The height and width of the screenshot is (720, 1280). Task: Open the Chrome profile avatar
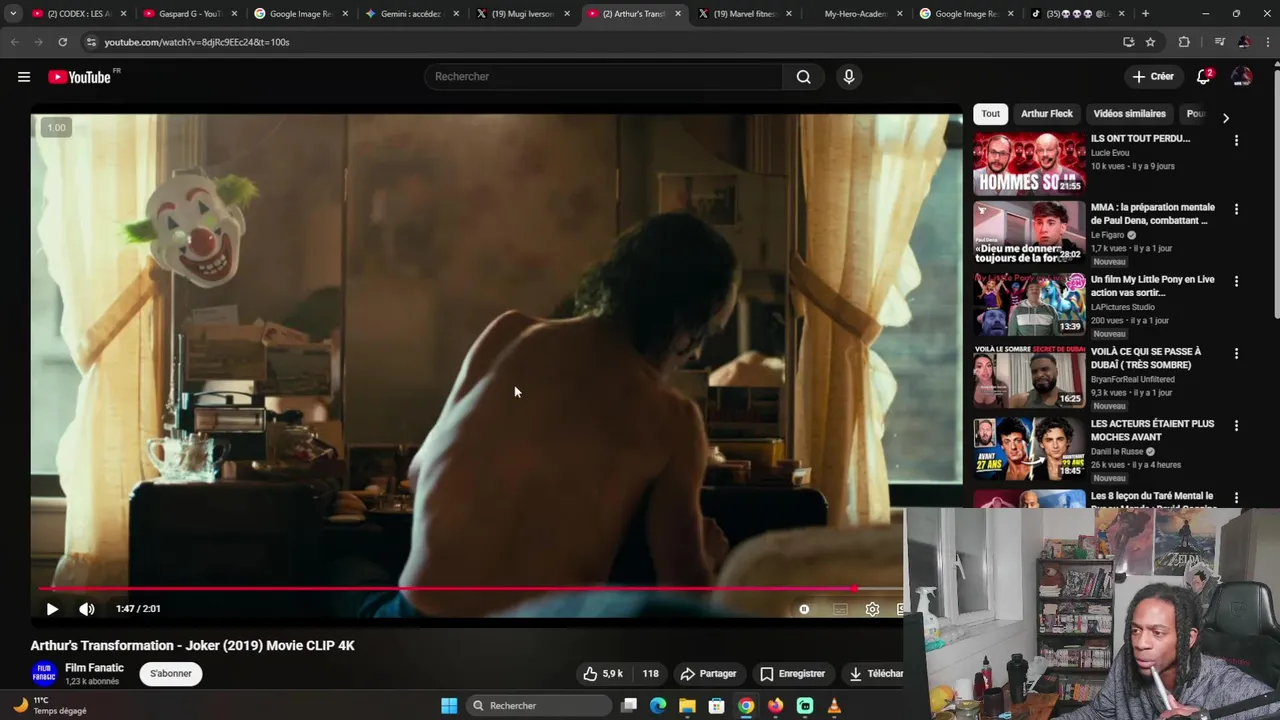1243,42
